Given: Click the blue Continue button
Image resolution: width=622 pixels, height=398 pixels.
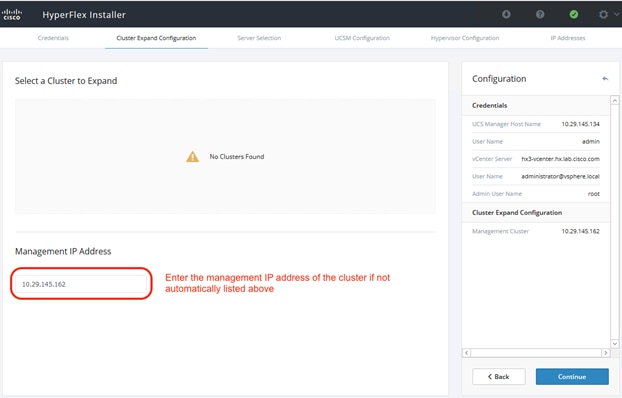Looking at the screenshot, I should (572, 377).
